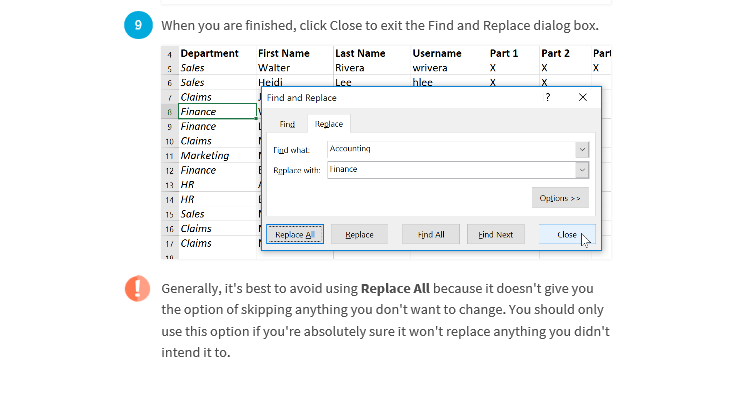Image resolution: width=735 pixels, height=412 pixels.
Task: Expand the Replace with dropdown arrow
Action: point(582,170)
